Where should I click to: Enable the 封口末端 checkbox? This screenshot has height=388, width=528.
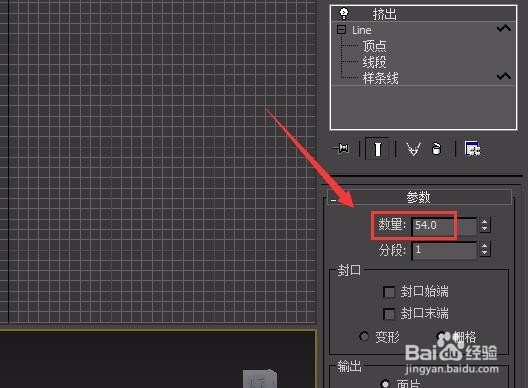pyautogui.click(x=389, y=314)
